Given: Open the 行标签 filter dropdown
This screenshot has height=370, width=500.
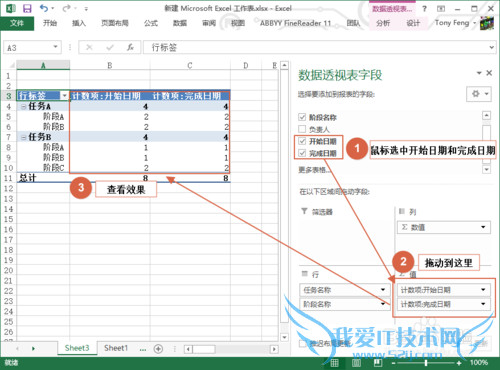Looking at the screenshot, I should (x=64, y=96).
